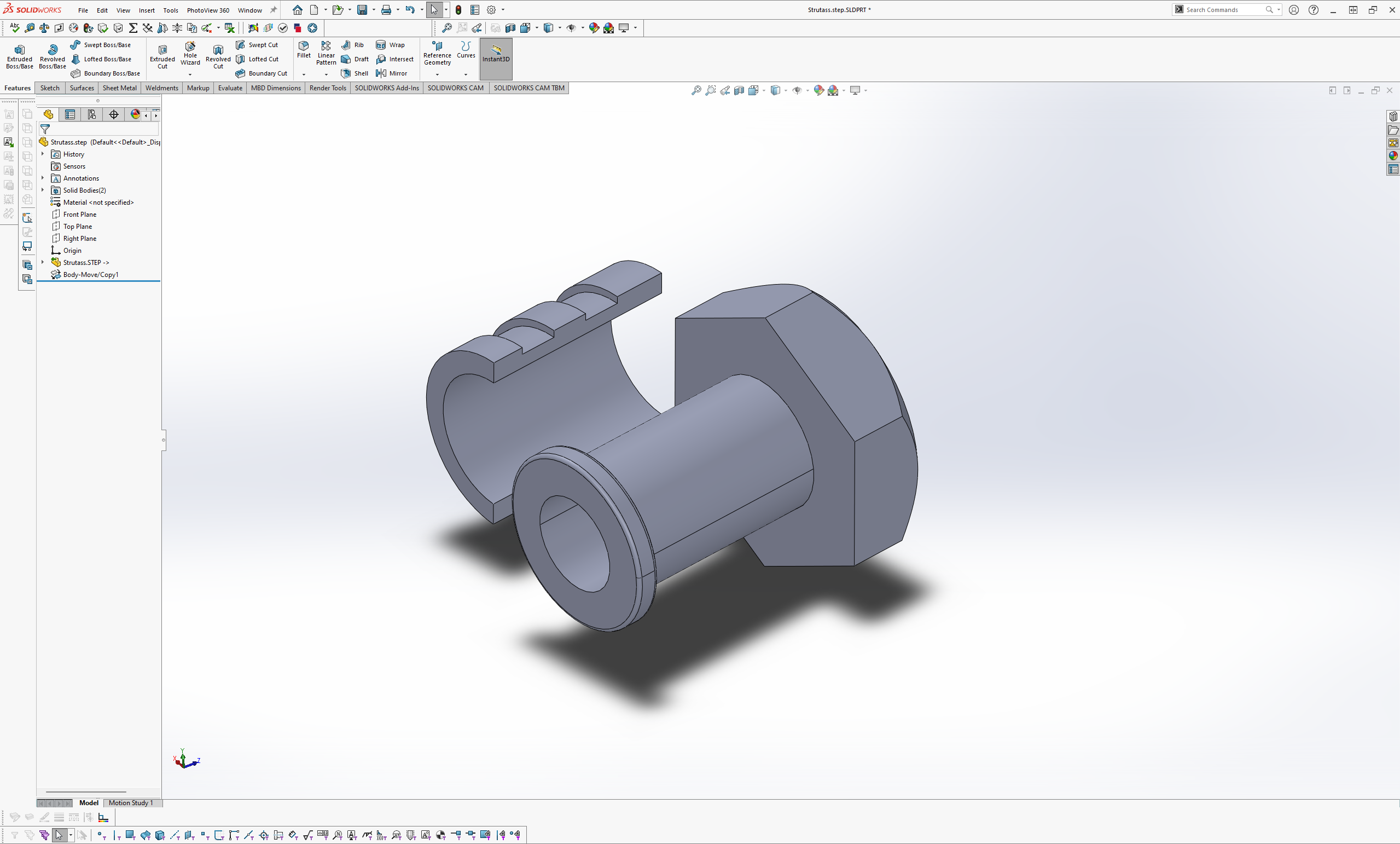Viewport: 1400px width, 844px height.
Task: Open the Linear Pattern tool
Action: point(326,53)
